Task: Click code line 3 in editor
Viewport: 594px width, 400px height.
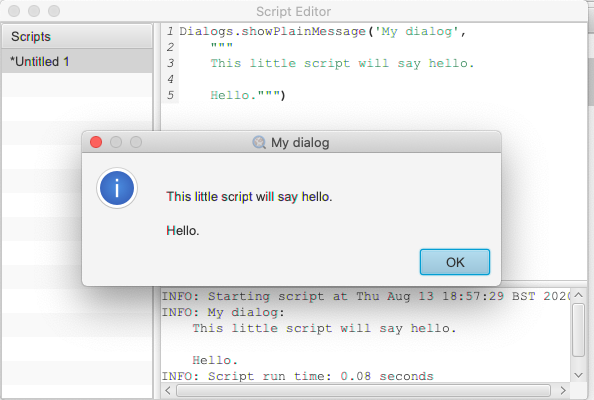Action: (342, 63)
